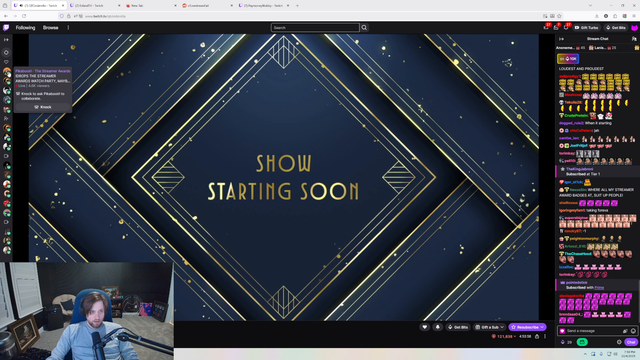Open a new browser tab with plus
The width and height of the screenshot is (640, 360).
click(x=297, y=6)
